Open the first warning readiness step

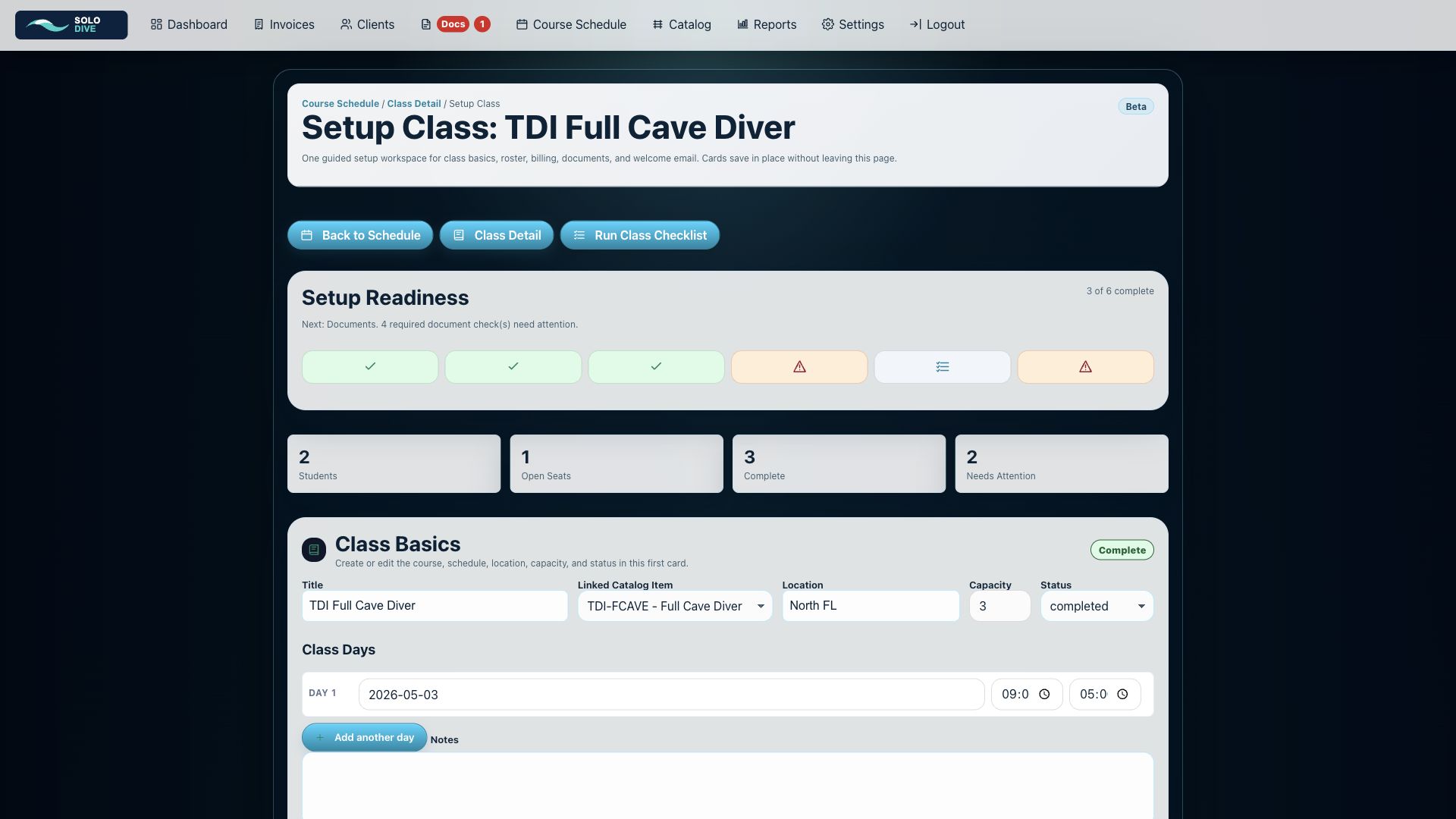click(799, 367)
